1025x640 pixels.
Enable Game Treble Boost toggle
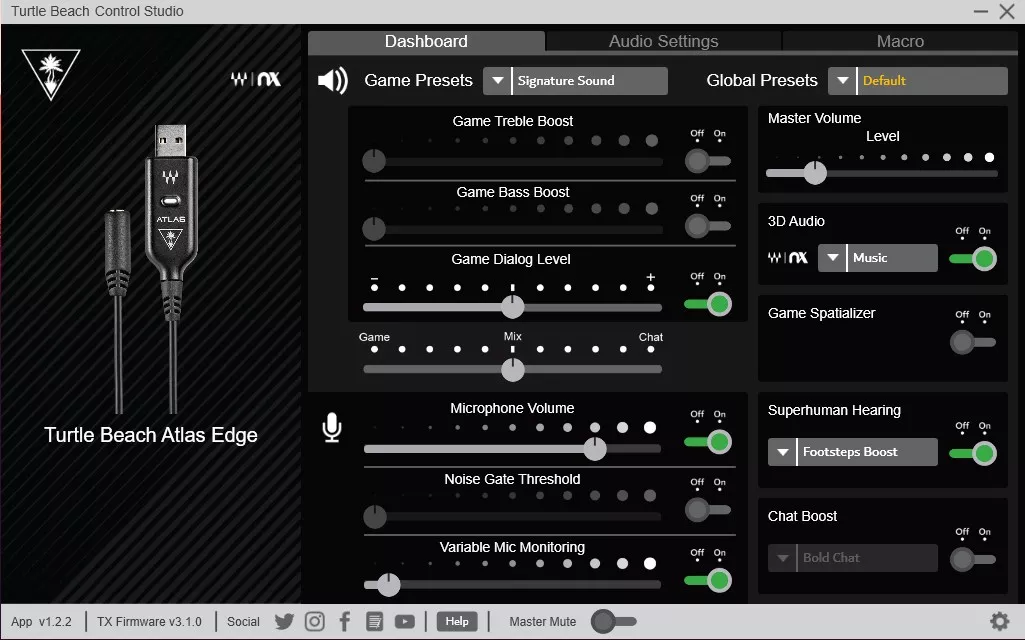tap(708, 161)
